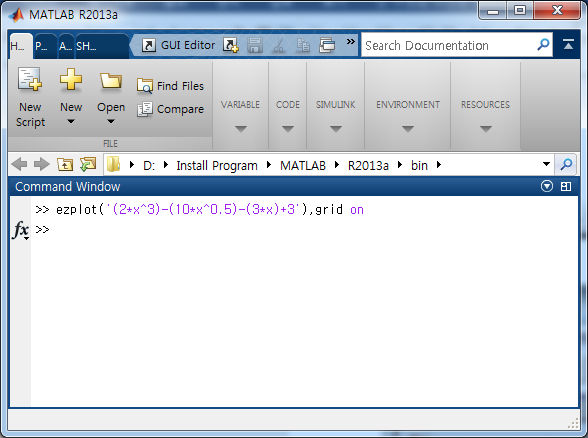This screenshot has width=588, height=438.
Task: Open the address bar history dropdown
Action: click(x=546, y=164)
